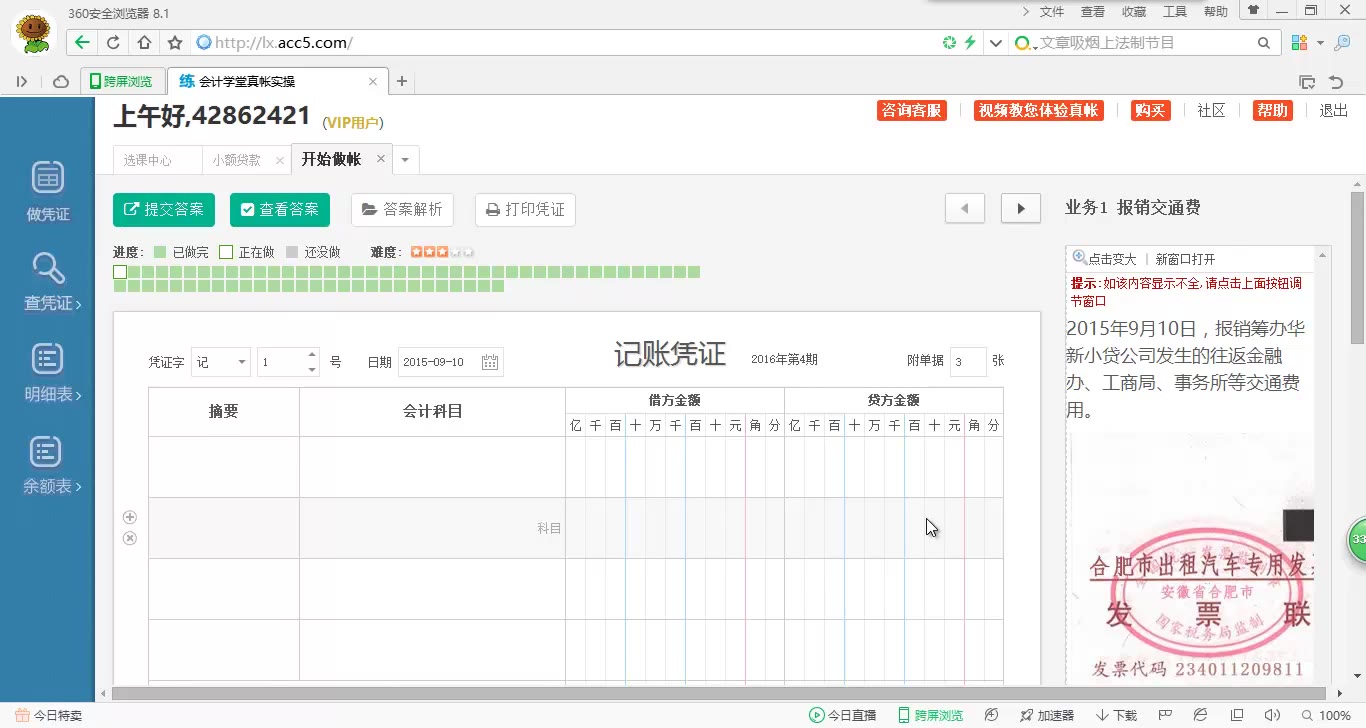This screenshot has height=728, width=1366.
Task: Switch to the 小额贷款 tab
Action: coord(238,158)
